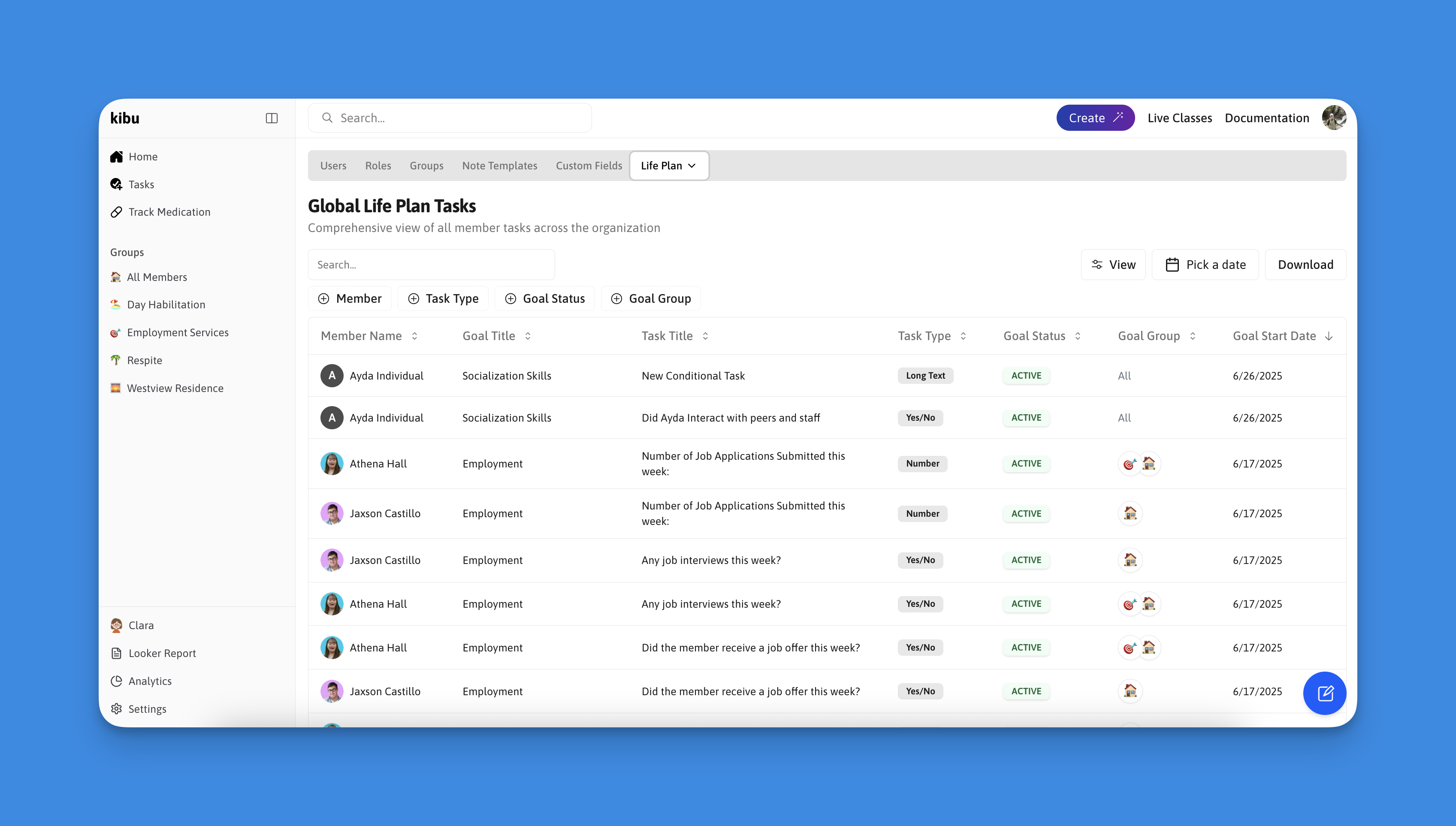Switch to the Note Templates tab
The height and width of the screenshot is (826, 1456).
[499, 166]
